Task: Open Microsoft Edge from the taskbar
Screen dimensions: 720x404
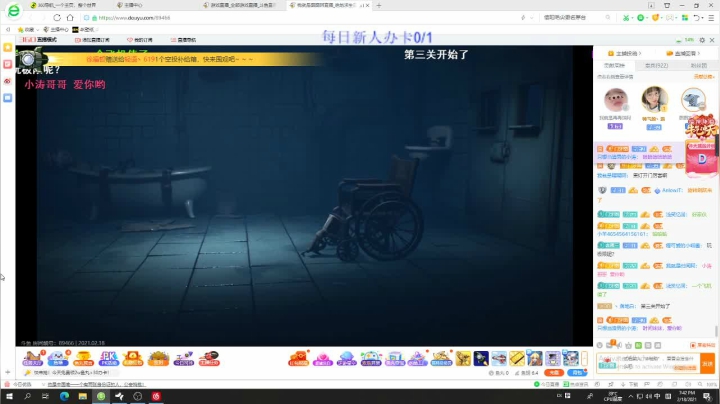Action: tap(64, 396)
